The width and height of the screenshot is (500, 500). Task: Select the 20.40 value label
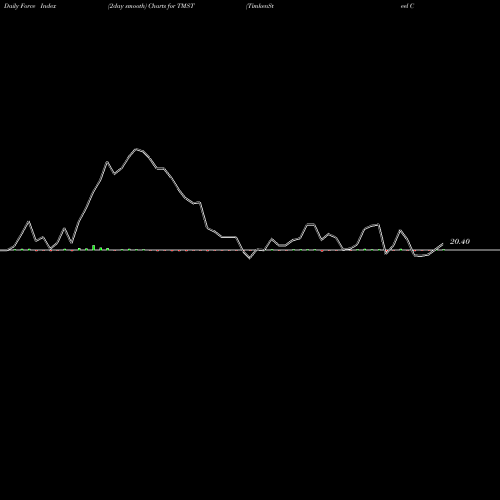pos(460,242)
